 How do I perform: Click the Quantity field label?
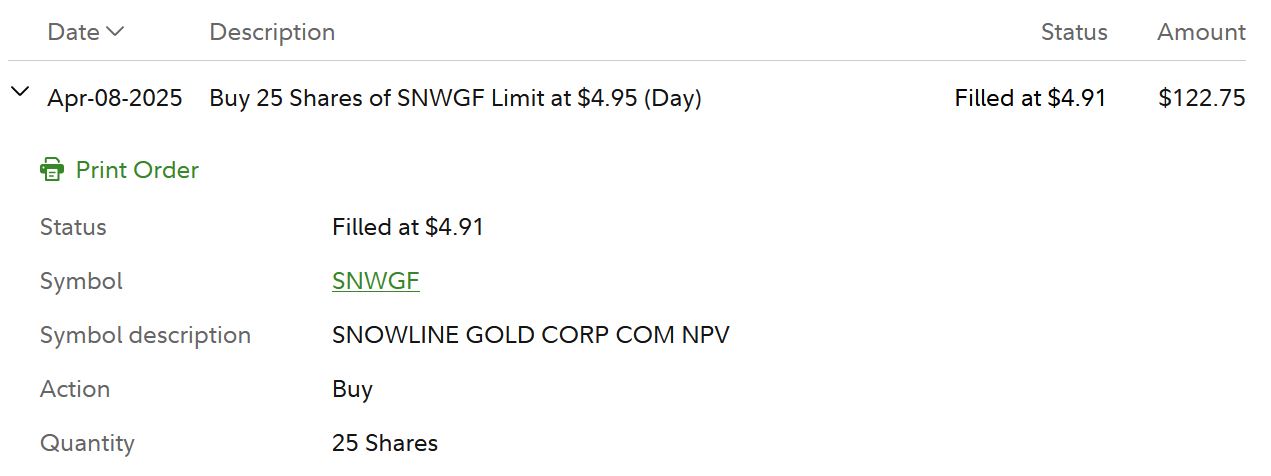click(87, 443)
